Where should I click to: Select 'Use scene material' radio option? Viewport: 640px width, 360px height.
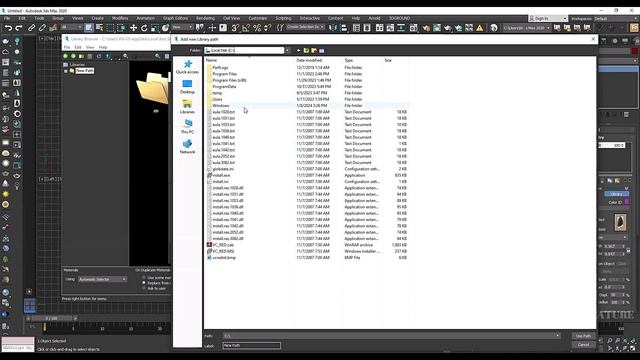tap(144, 278)
